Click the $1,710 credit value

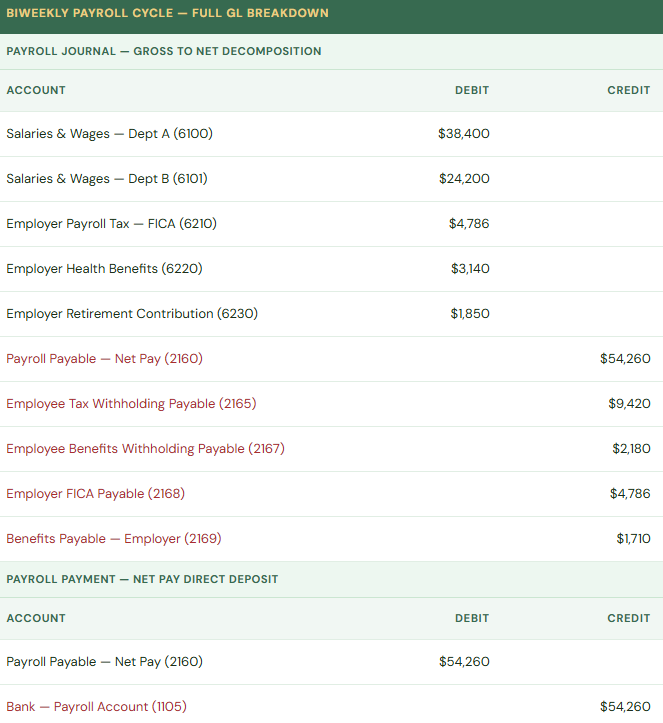(633, 539)
